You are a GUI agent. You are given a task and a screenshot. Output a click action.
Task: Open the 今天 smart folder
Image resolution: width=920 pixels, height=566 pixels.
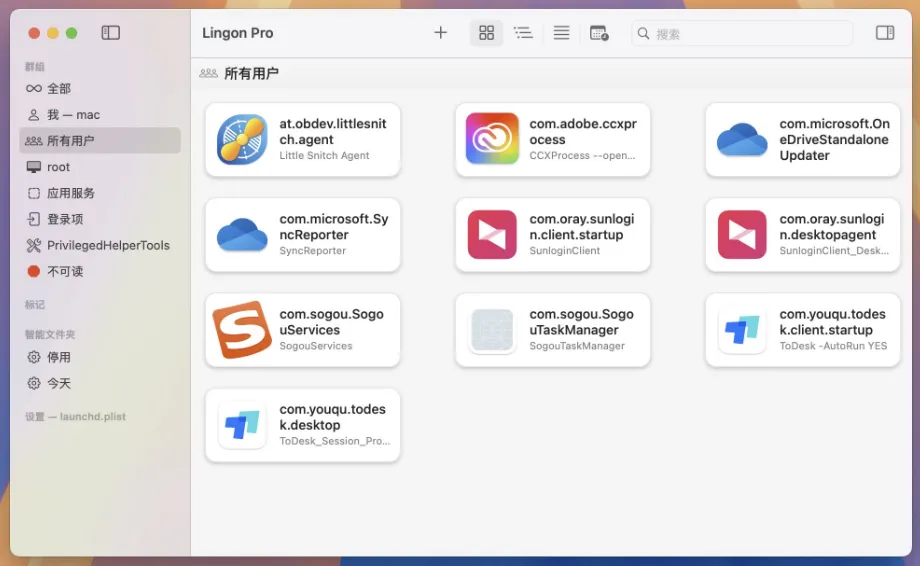click(x=100, y=384)
